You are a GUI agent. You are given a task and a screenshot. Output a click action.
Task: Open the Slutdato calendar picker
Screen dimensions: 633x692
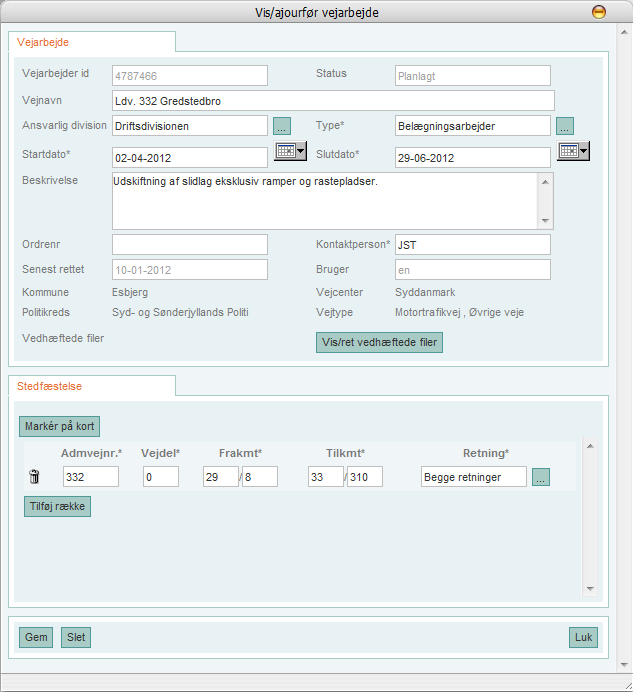point(574,151)
